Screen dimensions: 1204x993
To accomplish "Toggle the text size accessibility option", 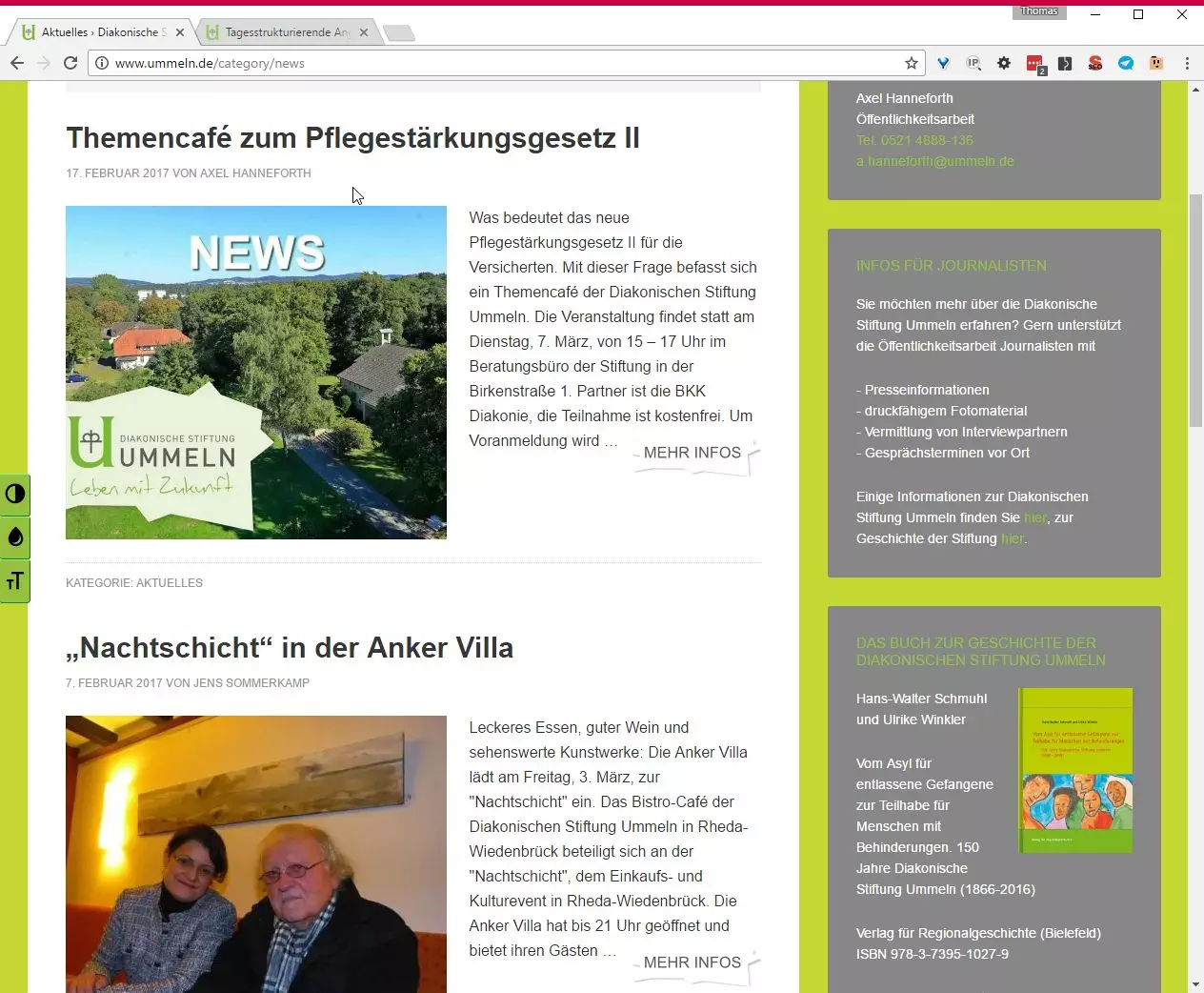I will point(15,581).
